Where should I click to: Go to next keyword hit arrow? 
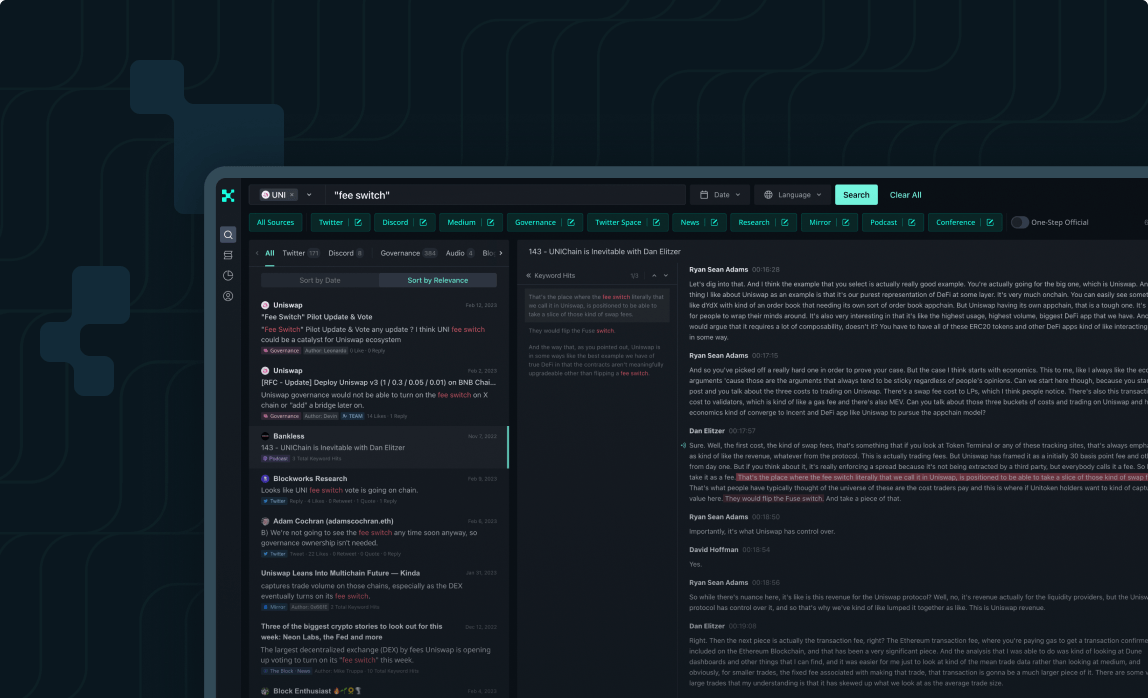[x=666, y=275]
